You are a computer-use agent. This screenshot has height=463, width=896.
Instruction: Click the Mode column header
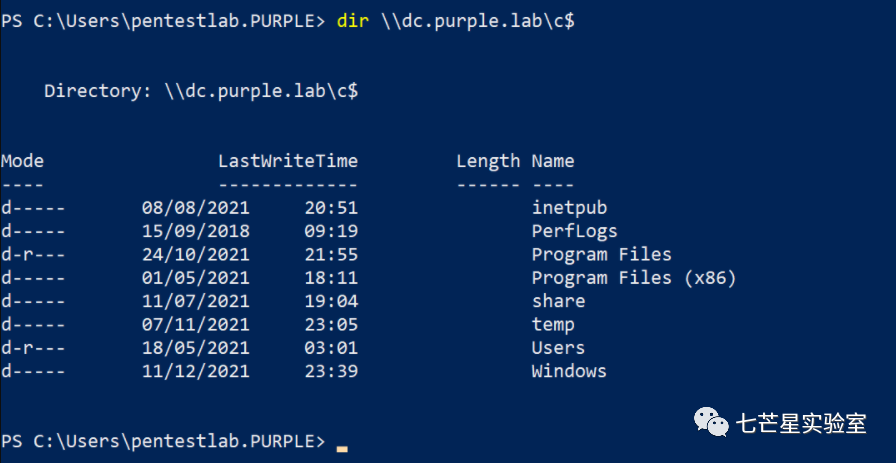[x=22, y=161]
